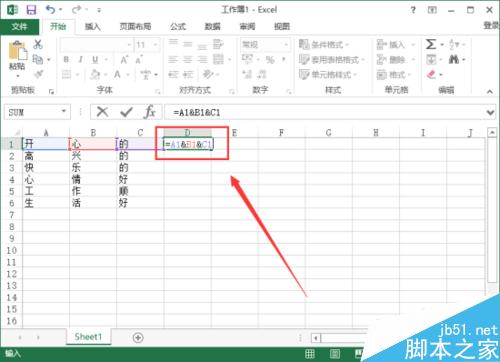Screen dimensions: 500x362
Task: Click the Insert Function fx button
Action: [x=150, y=112]
